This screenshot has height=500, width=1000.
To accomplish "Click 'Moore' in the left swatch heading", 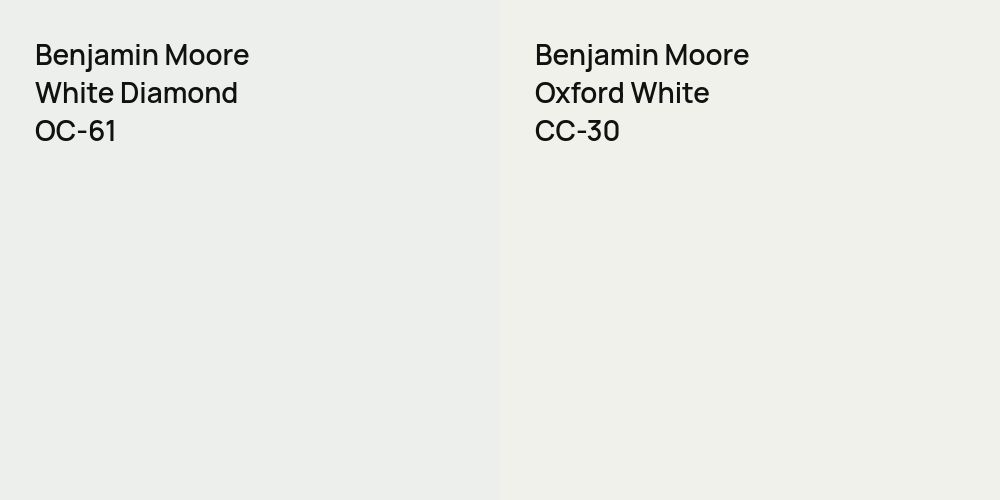I will (208, 55).
